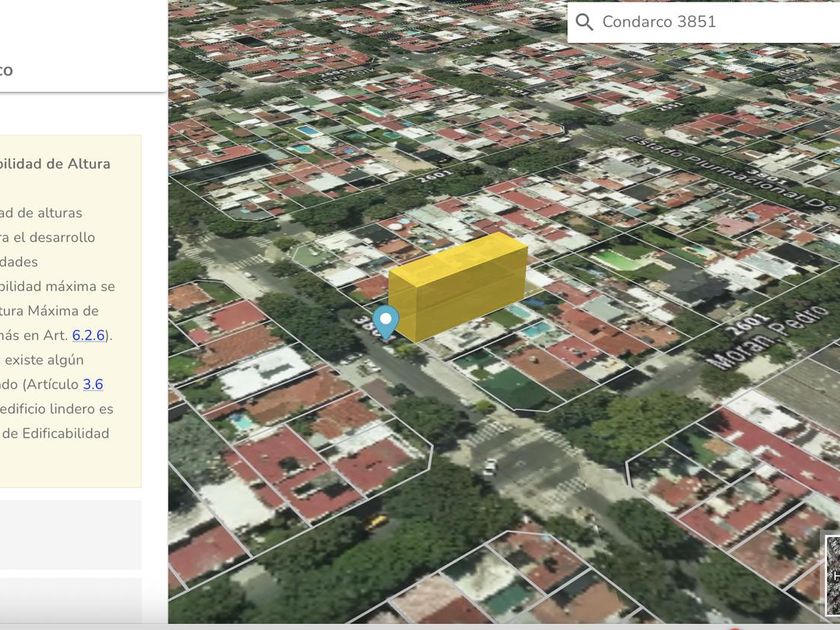Click the yellow taxi on the tree-lined street
The height and width of the screenshot is (630, 840).
[x=377, y=521]
